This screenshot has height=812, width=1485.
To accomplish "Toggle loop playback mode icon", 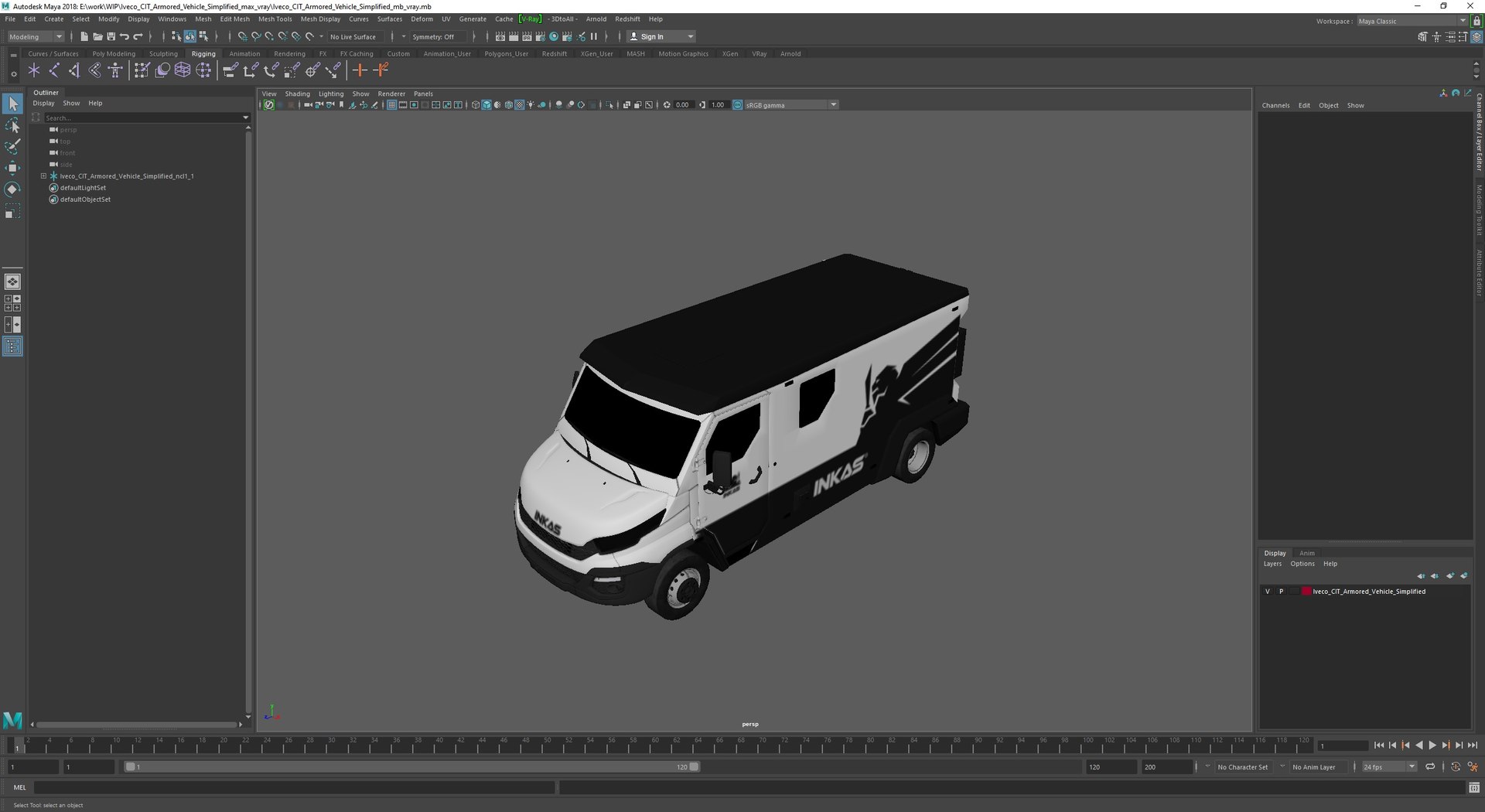I will coord(1430,767).
